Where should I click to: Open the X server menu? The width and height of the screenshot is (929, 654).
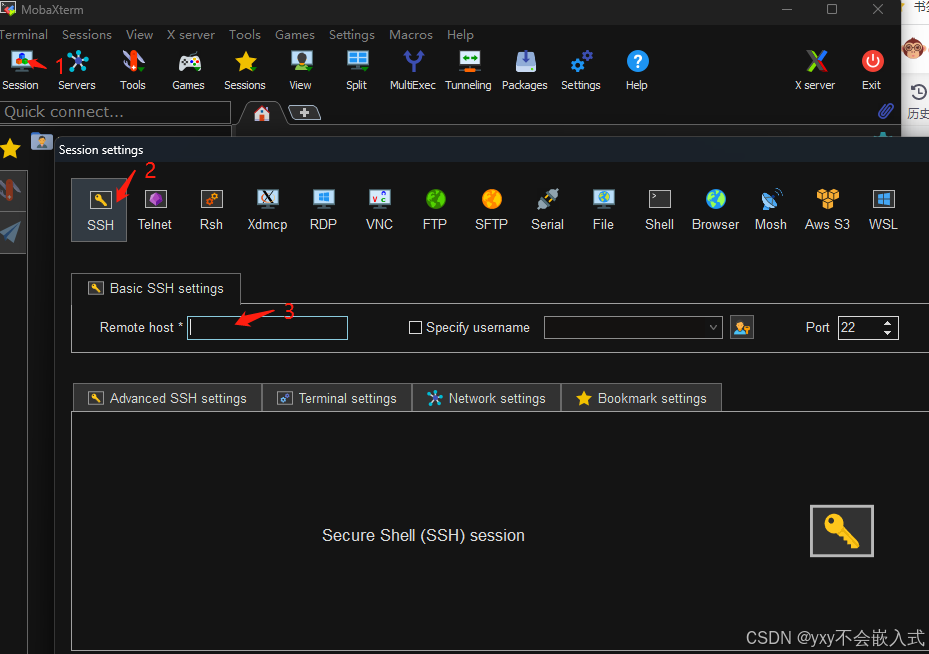pos(191,34)
